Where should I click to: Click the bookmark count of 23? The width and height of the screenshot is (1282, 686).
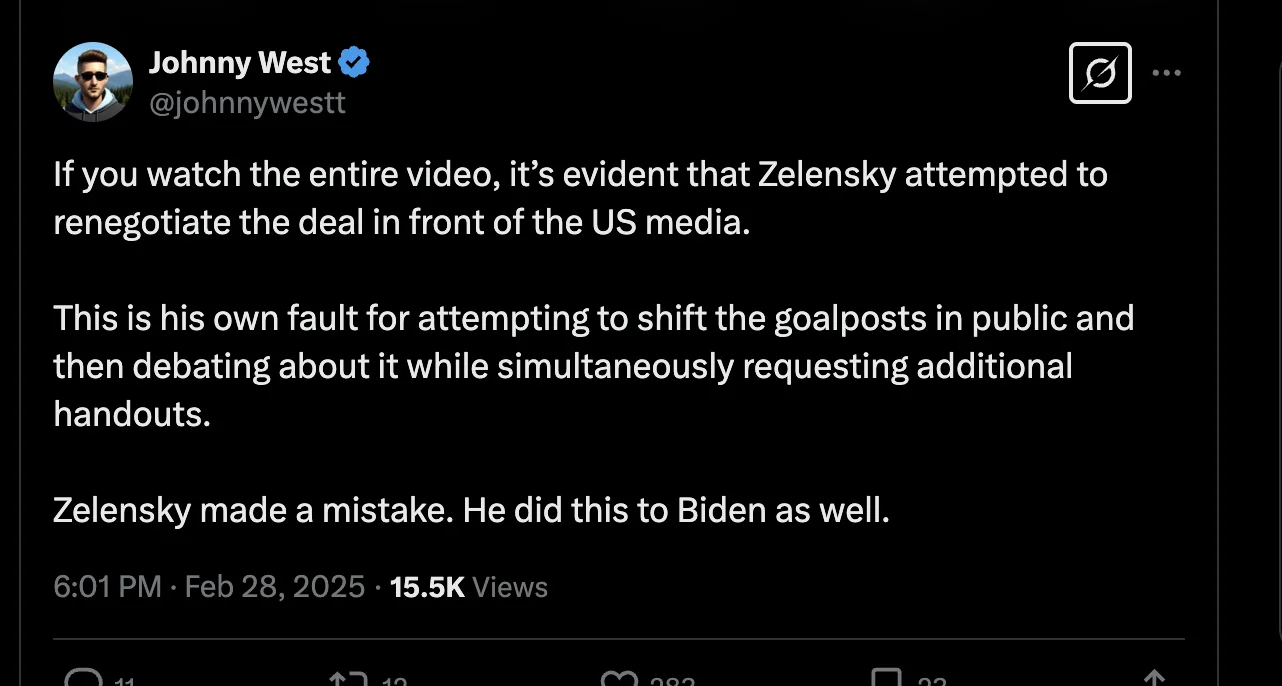pyautogui.click(x=932, y=682)
